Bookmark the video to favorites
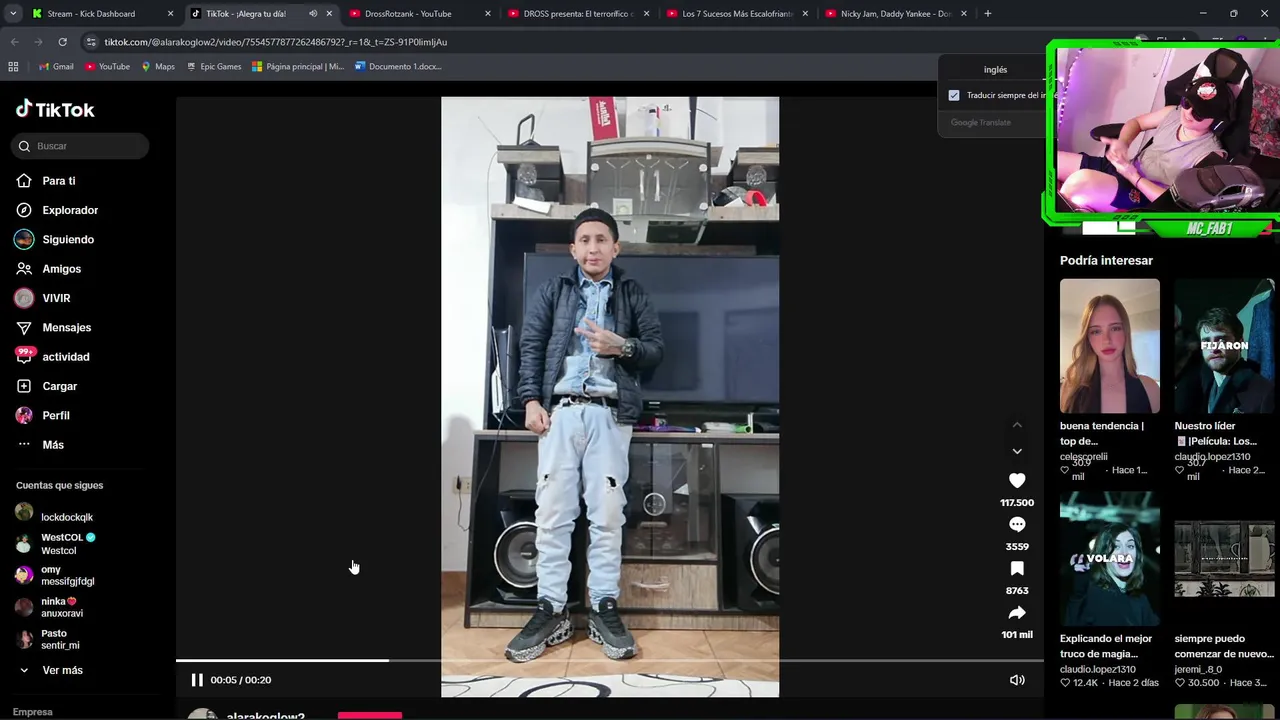Screen dimensions: 1280x720 pyautogui.click(x=1017, y=568)
